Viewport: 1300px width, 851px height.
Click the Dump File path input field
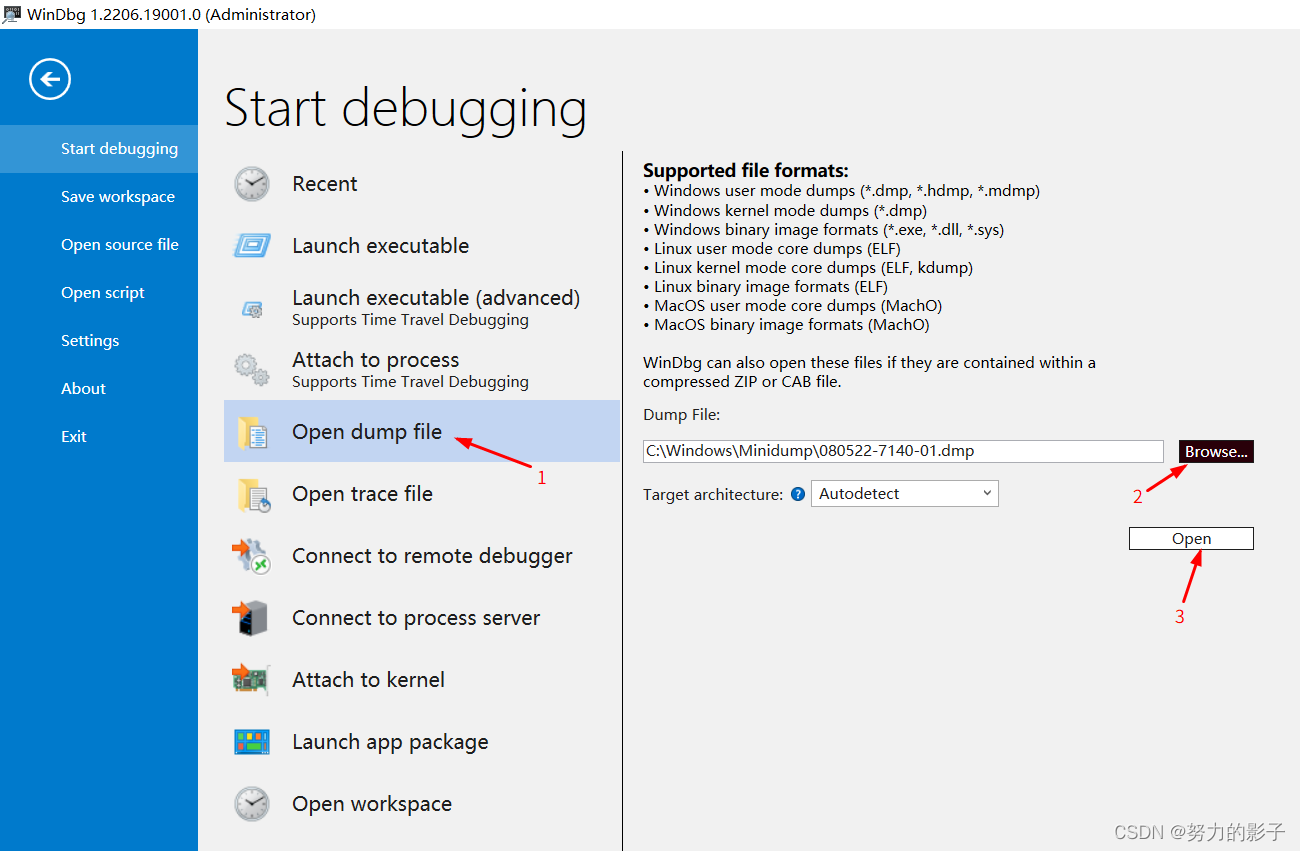(x=903, y=452)
